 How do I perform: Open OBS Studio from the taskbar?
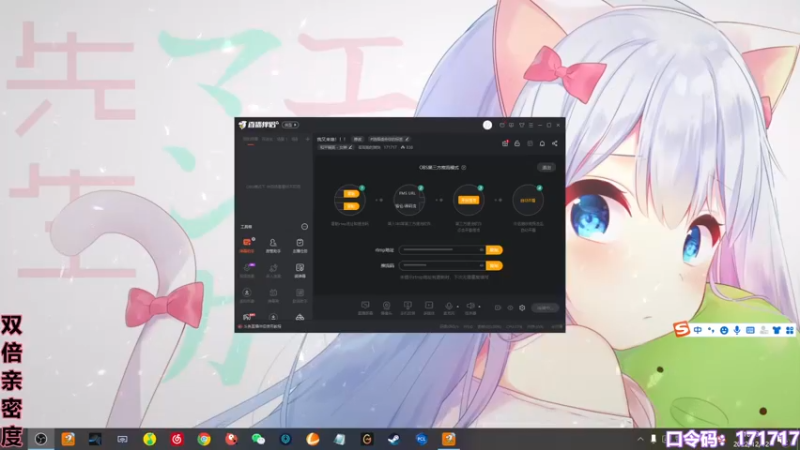[x=41, y=439]
